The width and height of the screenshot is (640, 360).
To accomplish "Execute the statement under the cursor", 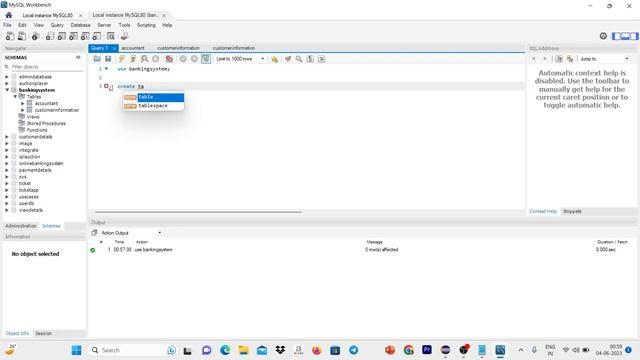I will pos(133,59).
